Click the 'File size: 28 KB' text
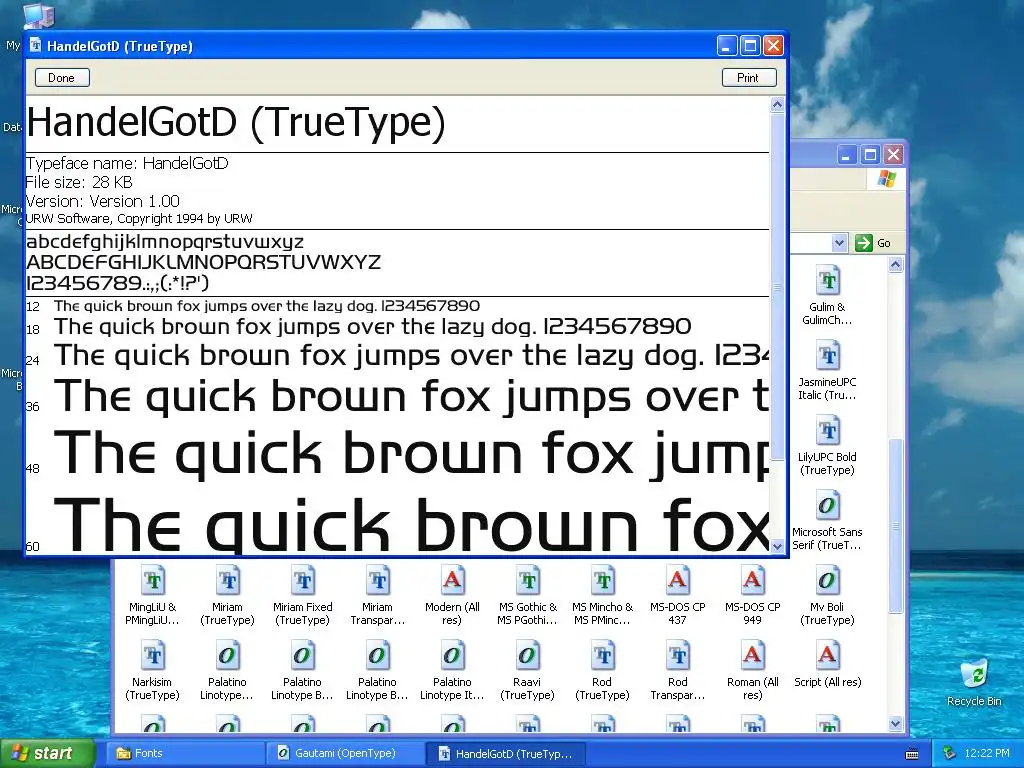1024x768 pixels. point(79,182)
